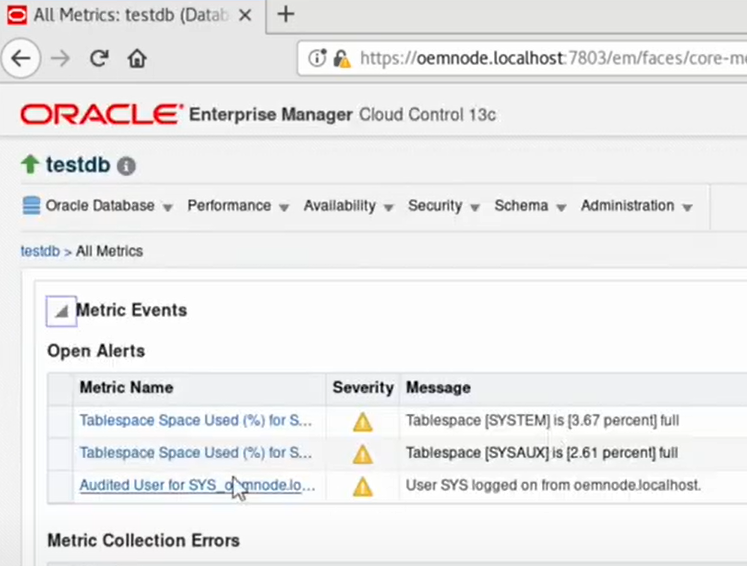Click warning icon for SYSTEM tablespace alert
Screen dimensions: 747x566
tap(363, 422)
